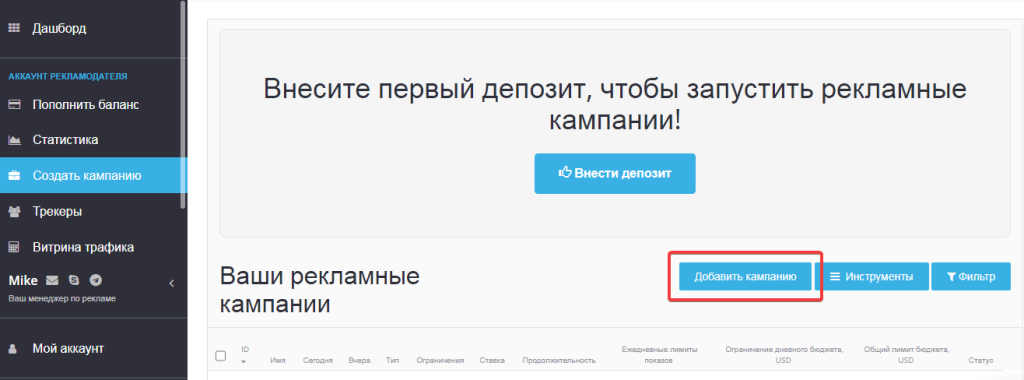Click the sidebar vertical scrollbar
The image size is (1024, 380).
184,104
